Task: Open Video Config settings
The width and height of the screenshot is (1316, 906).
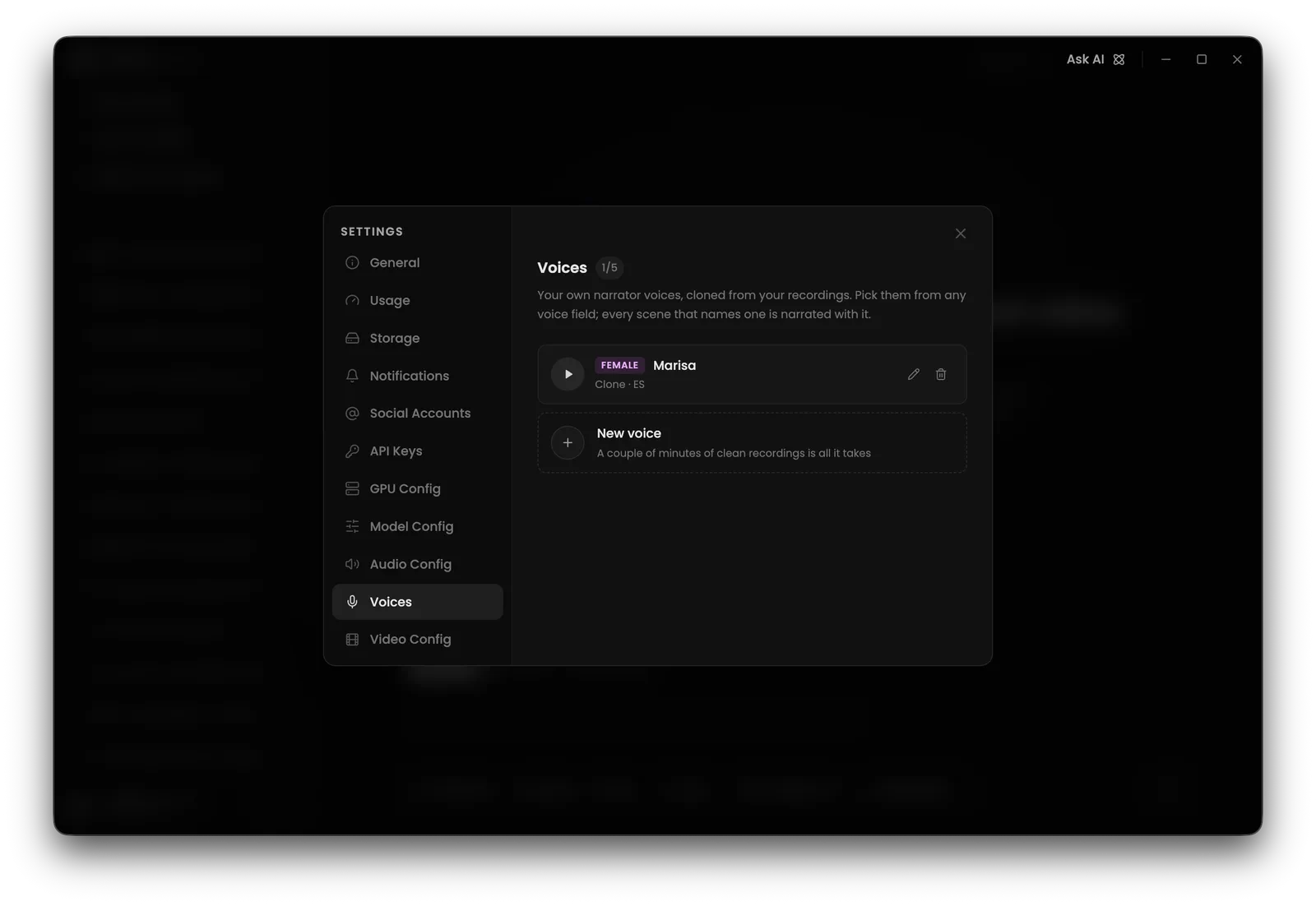Action: point(417,639)
